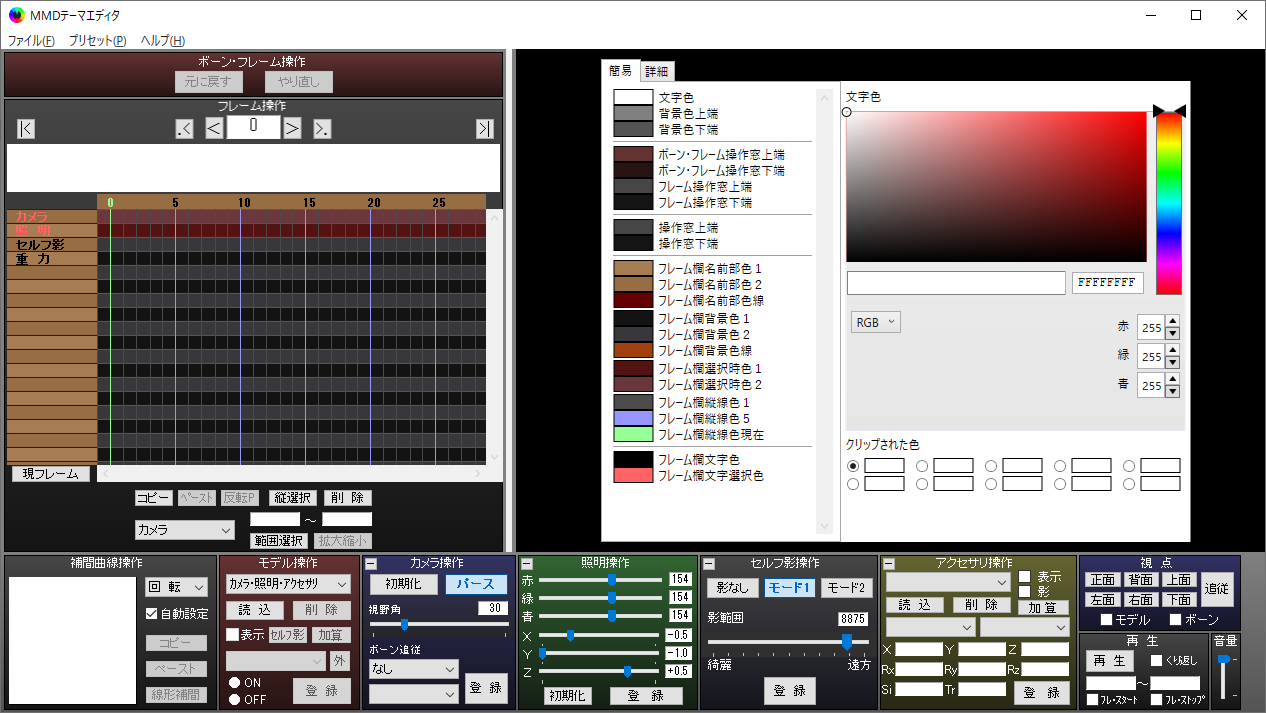Click the 縦選択 selection button
The image size is (1266, 713).
pyautogui.click(x=294, y=497)
